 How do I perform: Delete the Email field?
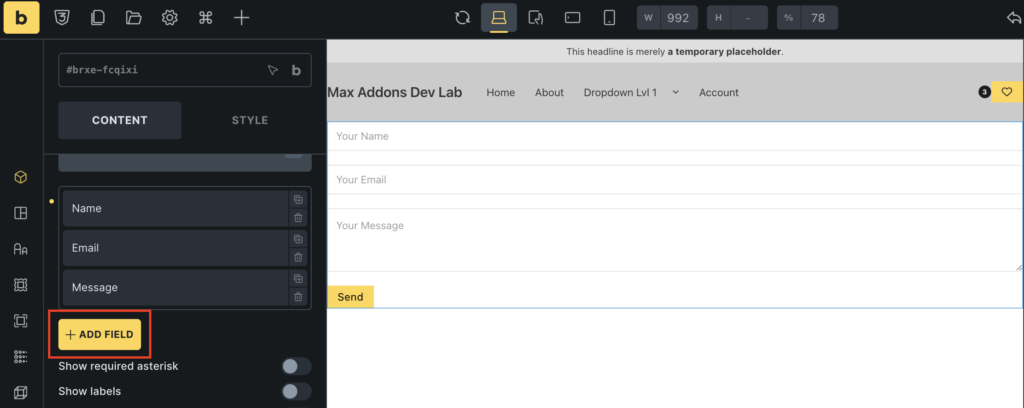[298, 257]
